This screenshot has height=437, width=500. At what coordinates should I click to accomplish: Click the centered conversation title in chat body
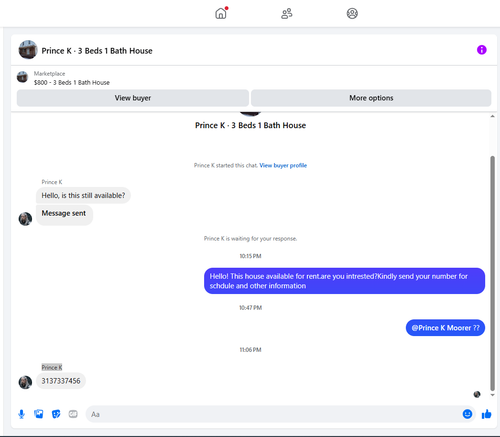250,125
